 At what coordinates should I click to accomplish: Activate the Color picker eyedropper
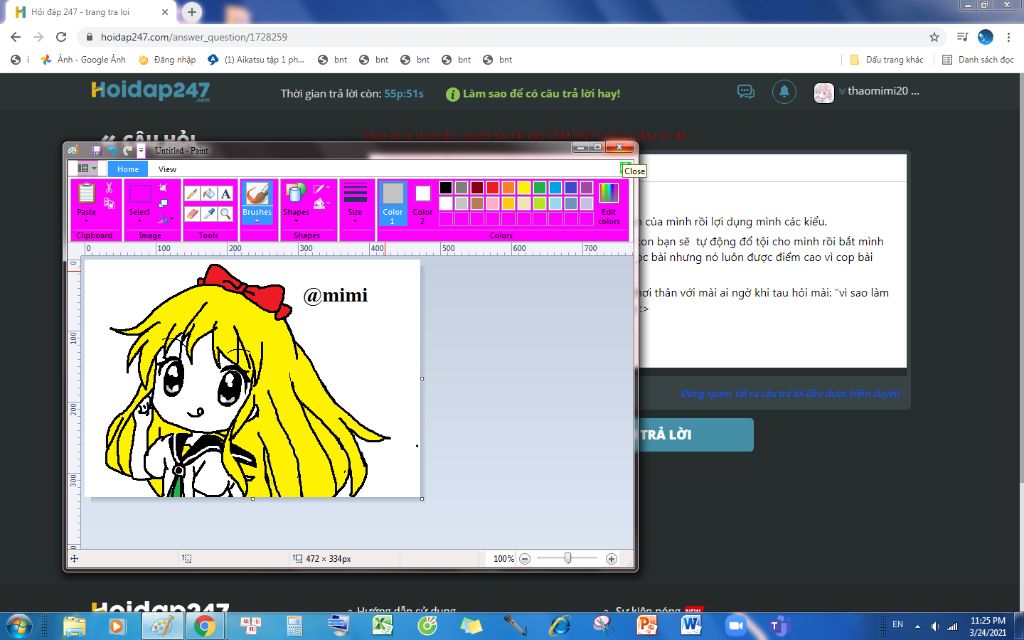(209, 213)
